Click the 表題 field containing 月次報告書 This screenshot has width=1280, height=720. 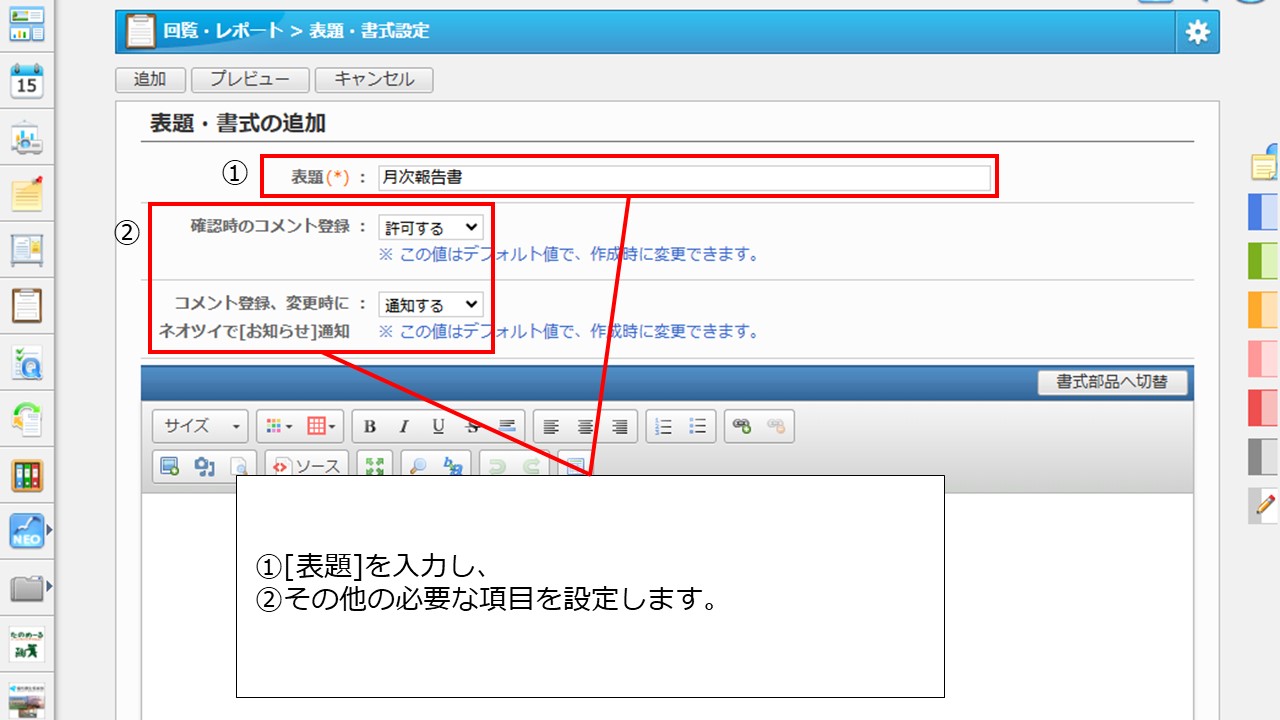[x=684, y=178]
